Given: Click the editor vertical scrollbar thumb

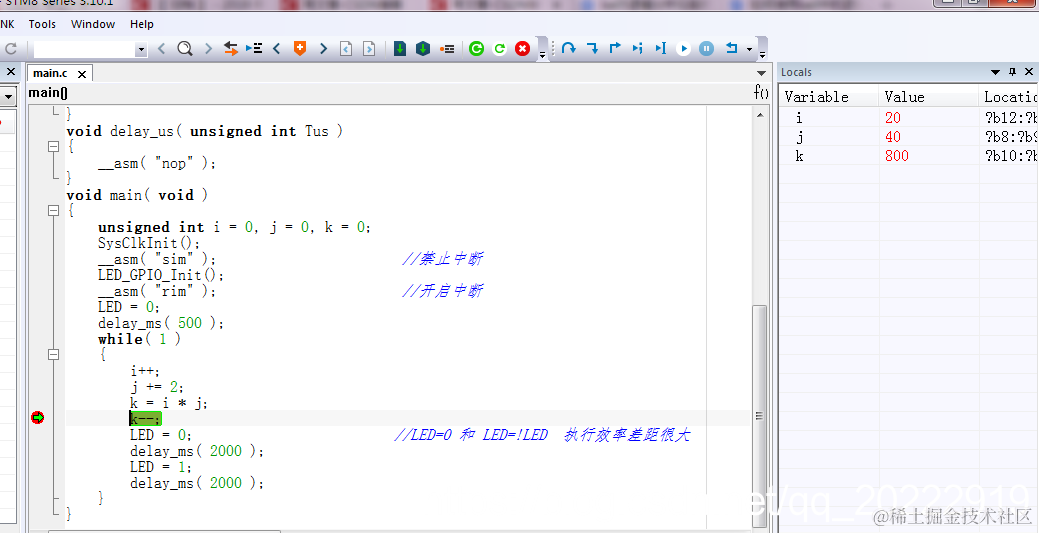Looking at the screenshot, I should click(759, 415).
